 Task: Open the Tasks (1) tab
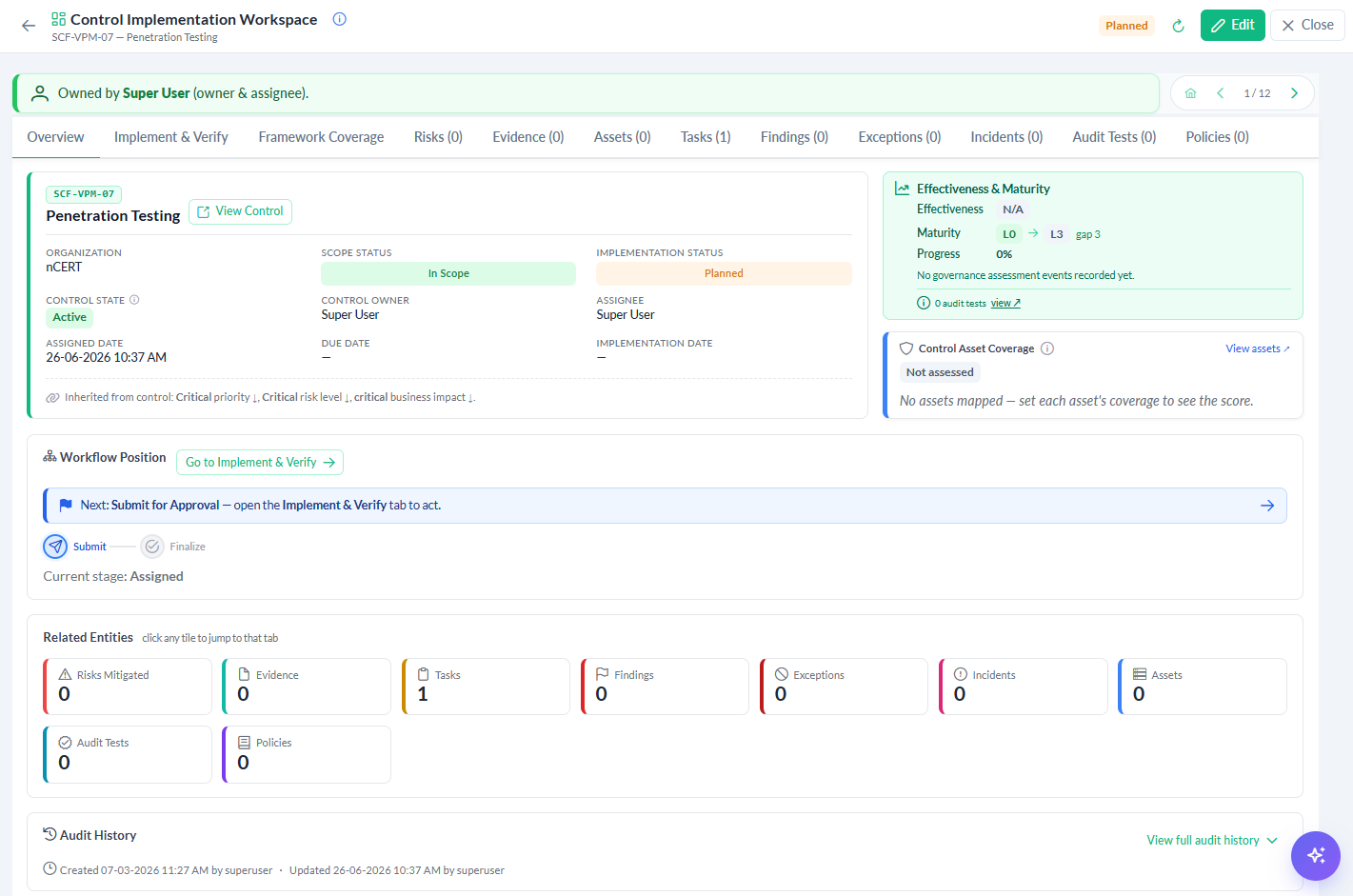(x=706, y=137)
